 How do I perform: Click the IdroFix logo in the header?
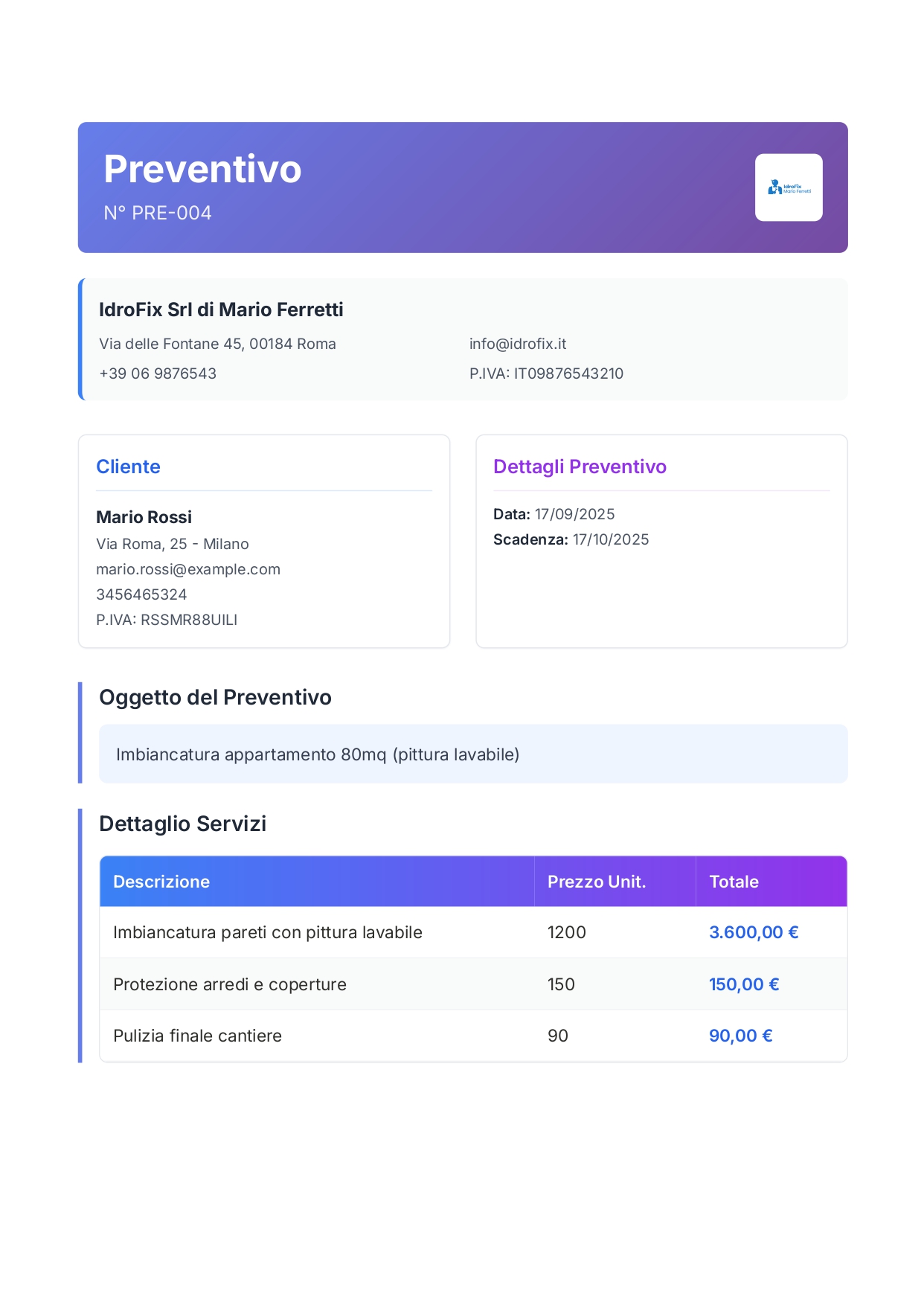tap(788, 187)
